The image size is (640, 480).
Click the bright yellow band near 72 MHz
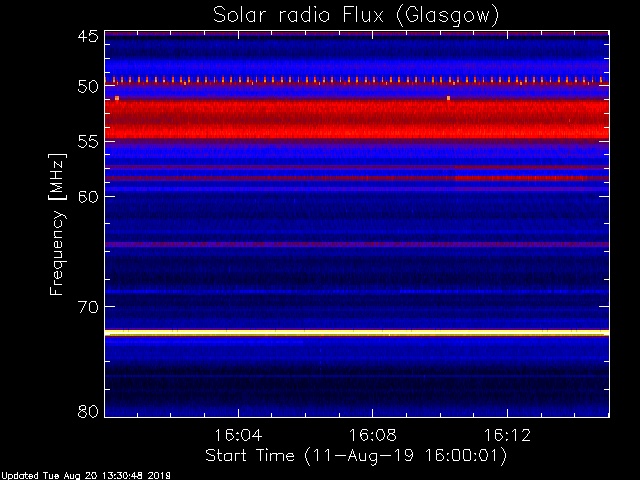tap(356, 332)
